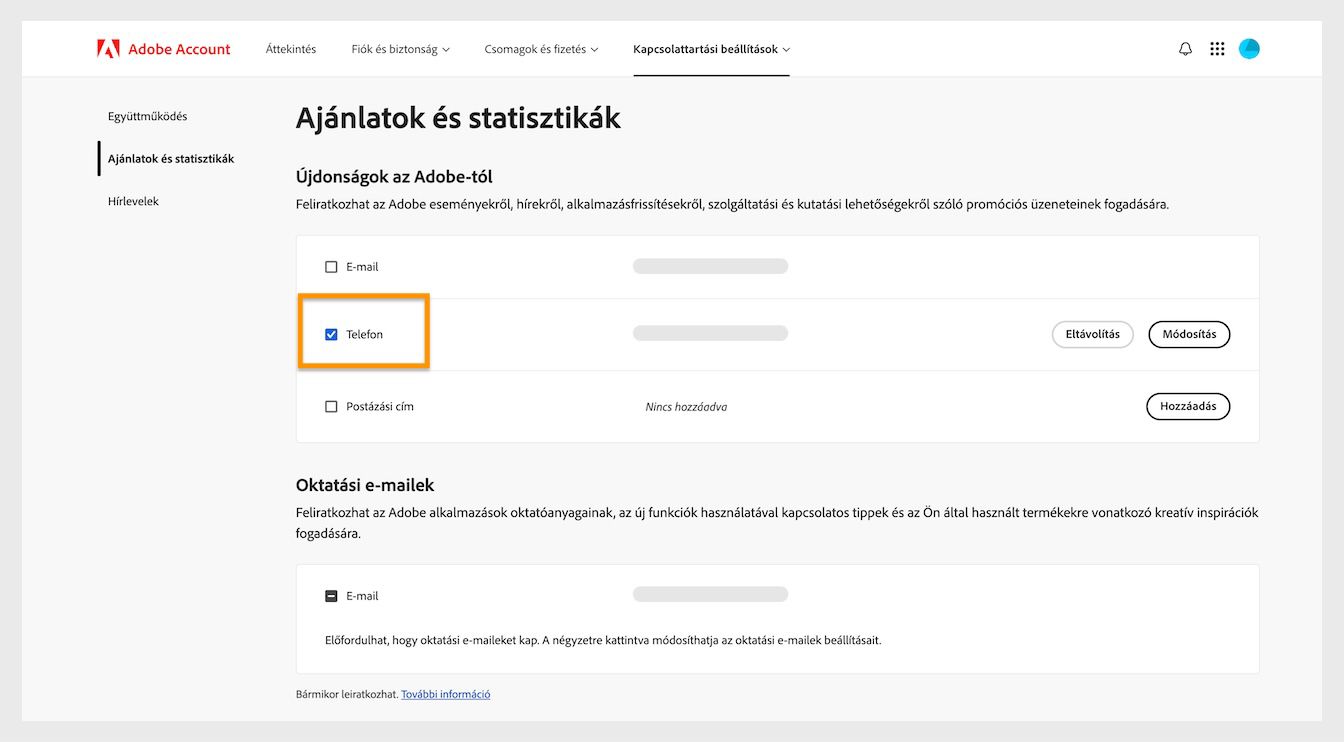Check the E-mail box under Újdonságok az Adobe-tól
The image size is (1344, 742).
coord(331,267)
